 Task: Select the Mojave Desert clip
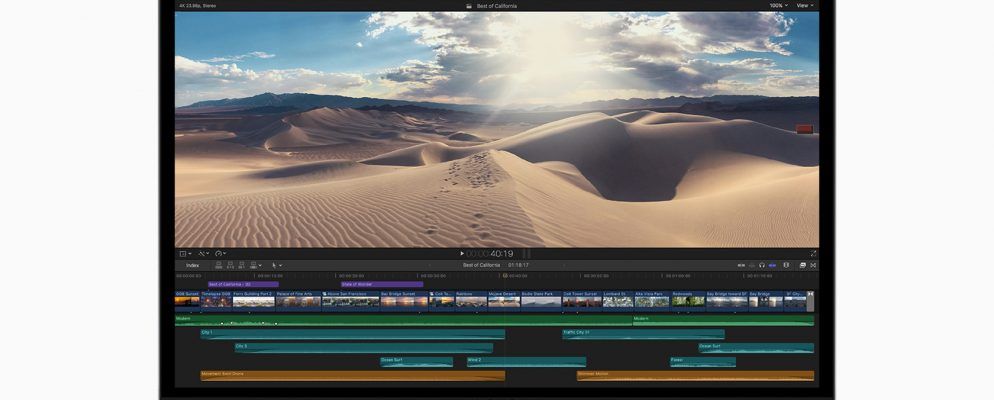tap(504, 301)
